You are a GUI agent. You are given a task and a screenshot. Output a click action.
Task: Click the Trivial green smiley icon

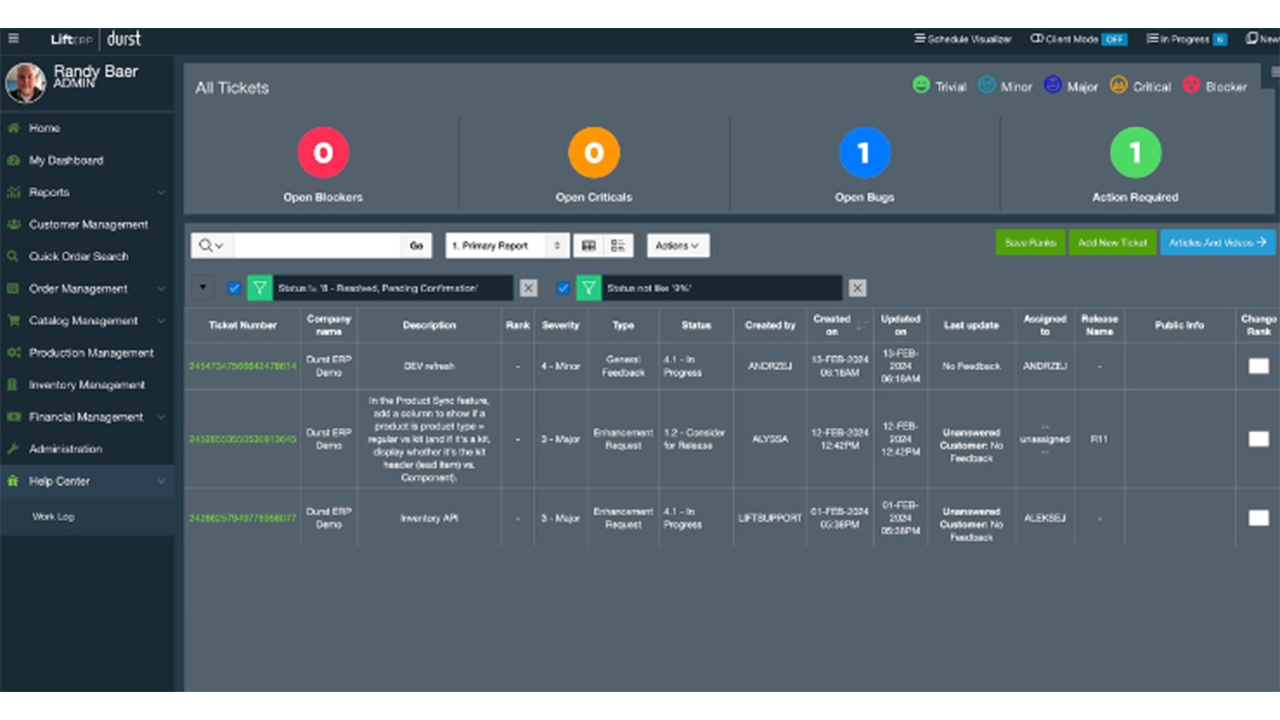921,86
